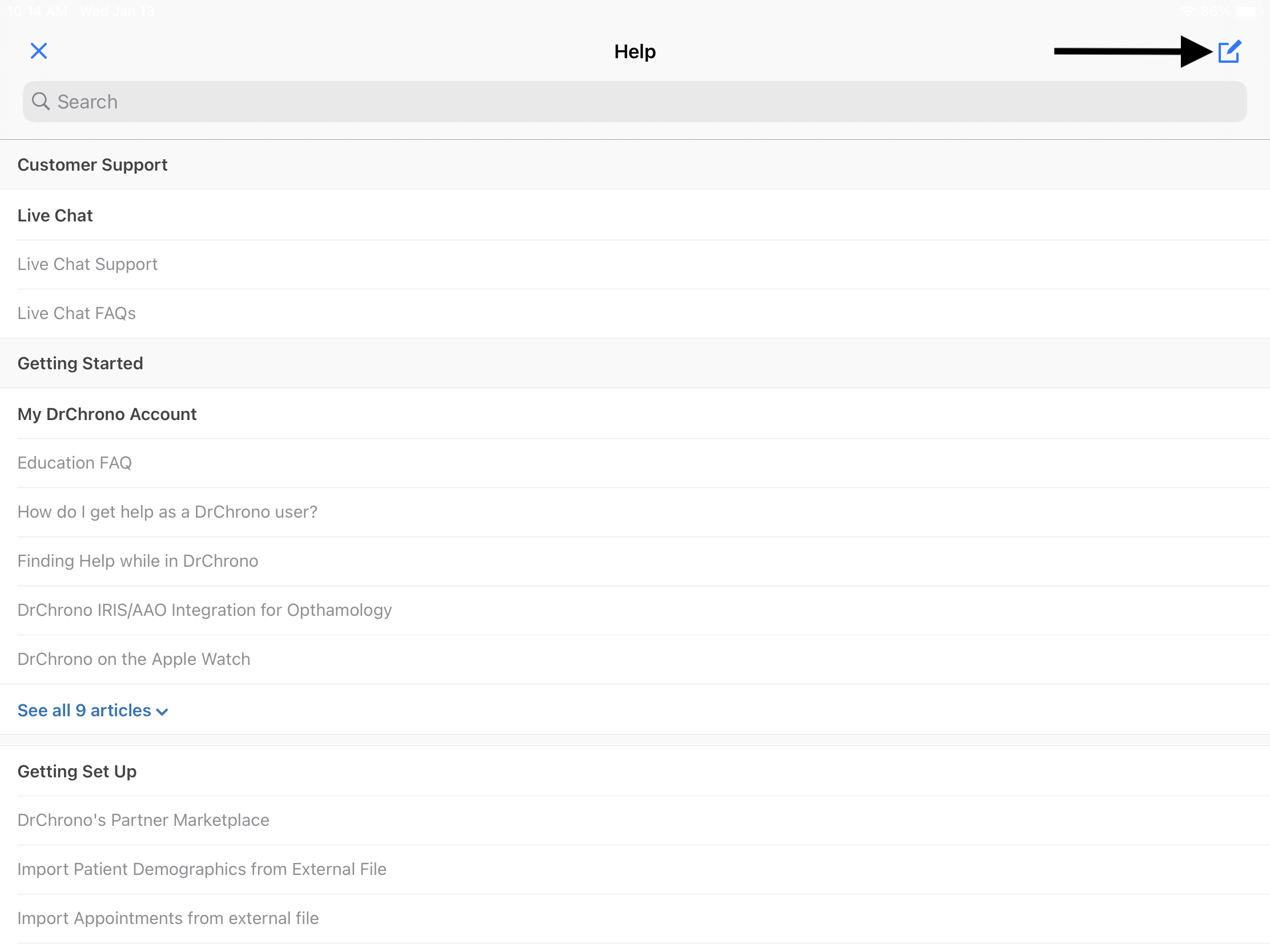Open DrChrono on the Apple Watch article
1270x952 pixels.
click(x=634, y=659)
